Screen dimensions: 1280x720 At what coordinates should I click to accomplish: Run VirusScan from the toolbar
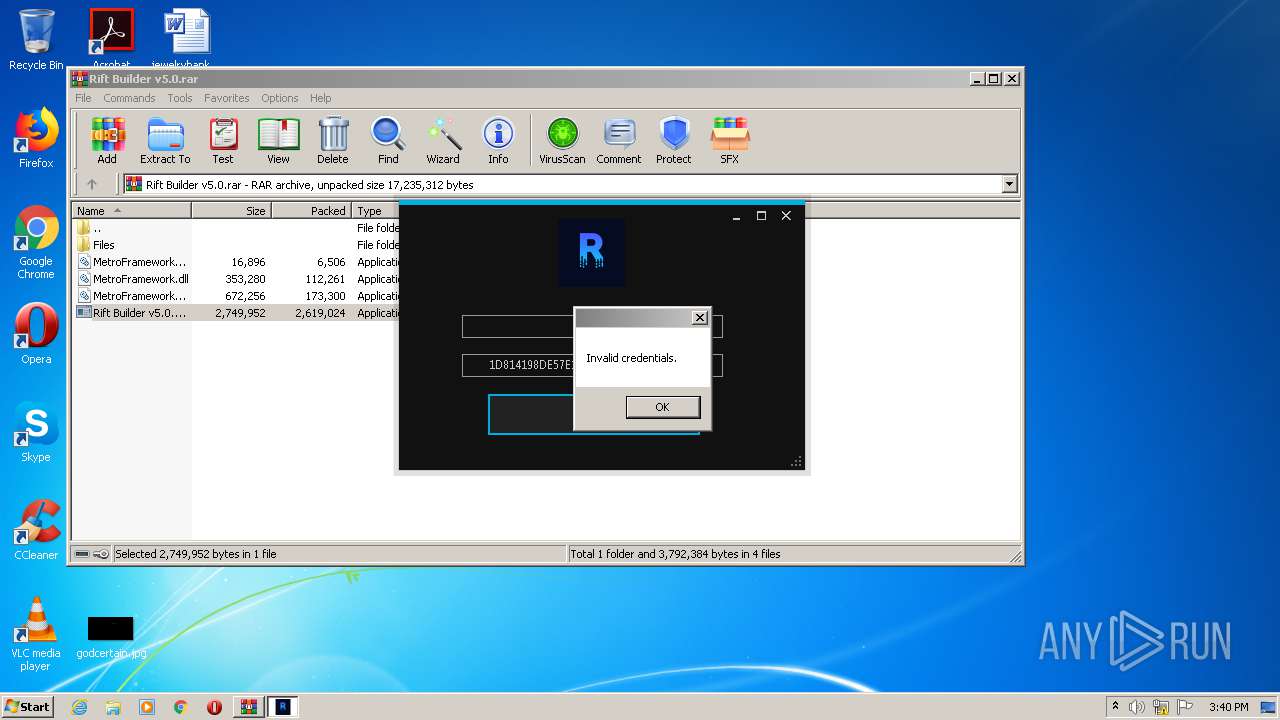click(562, 141)
